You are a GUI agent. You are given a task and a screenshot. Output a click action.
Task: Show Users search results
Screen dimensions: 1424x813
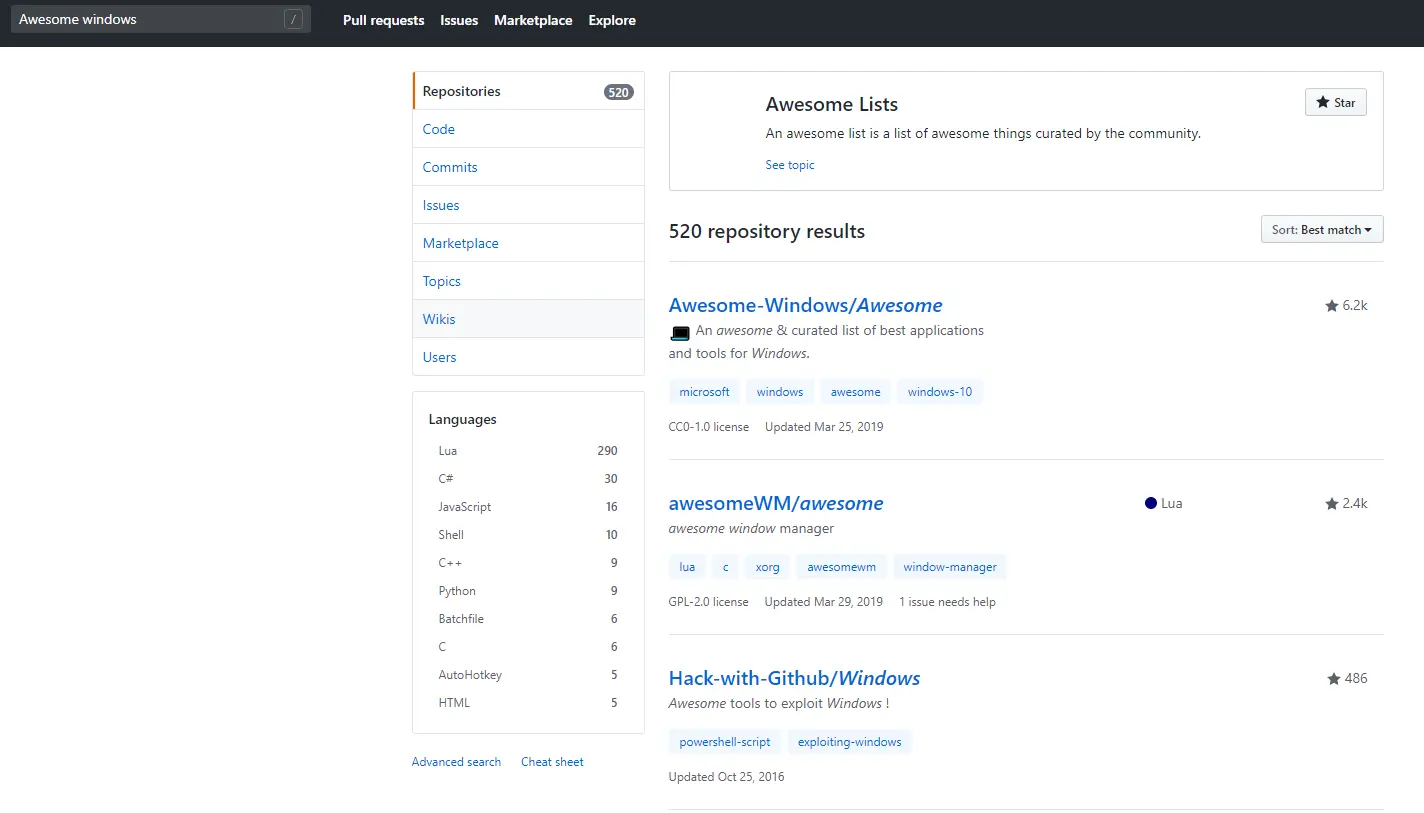(528, 357)
